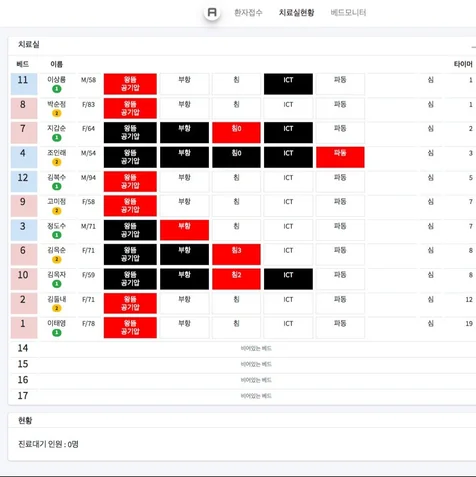Click yellow badge 2 under 박순점

[x=57, y=113]
